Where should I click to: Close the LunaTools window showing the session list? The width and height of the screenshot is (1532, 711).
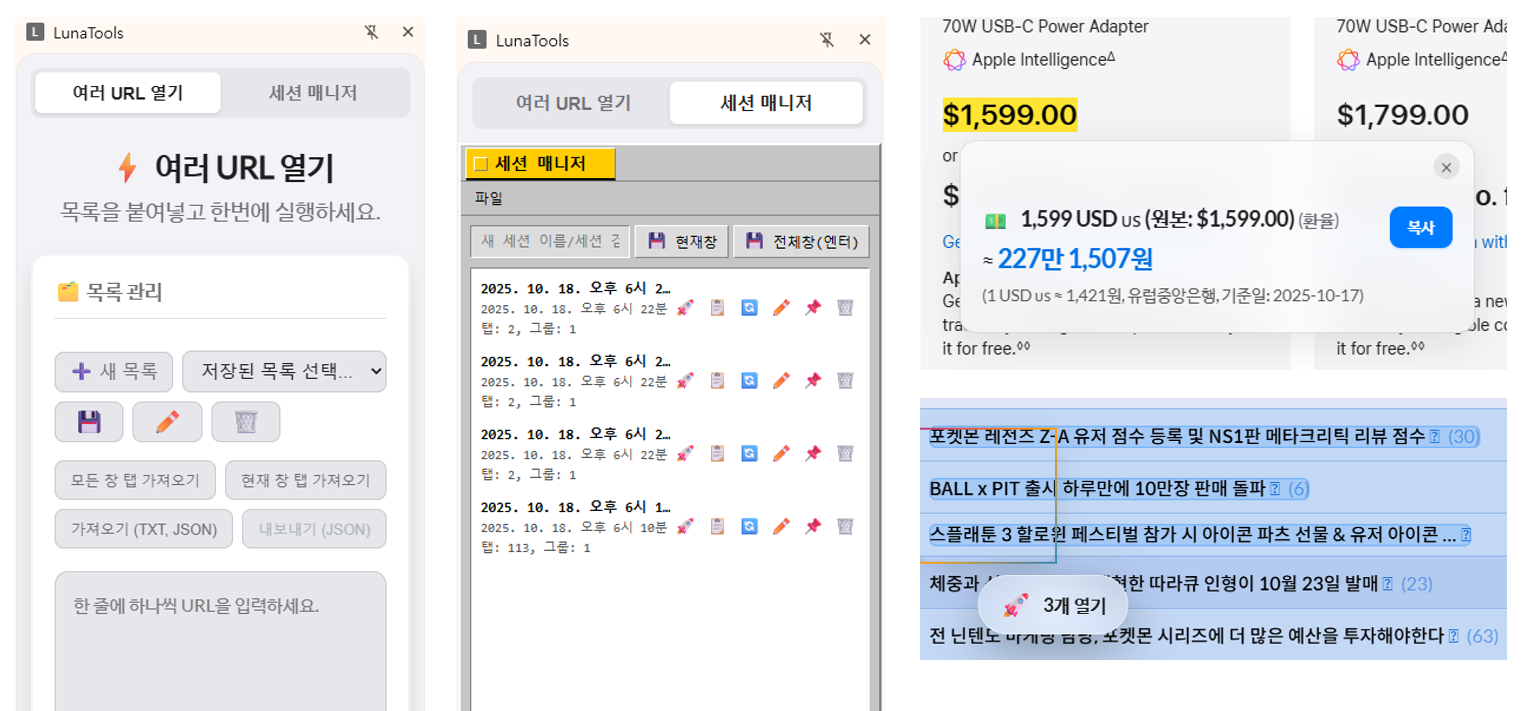point(865,40)
